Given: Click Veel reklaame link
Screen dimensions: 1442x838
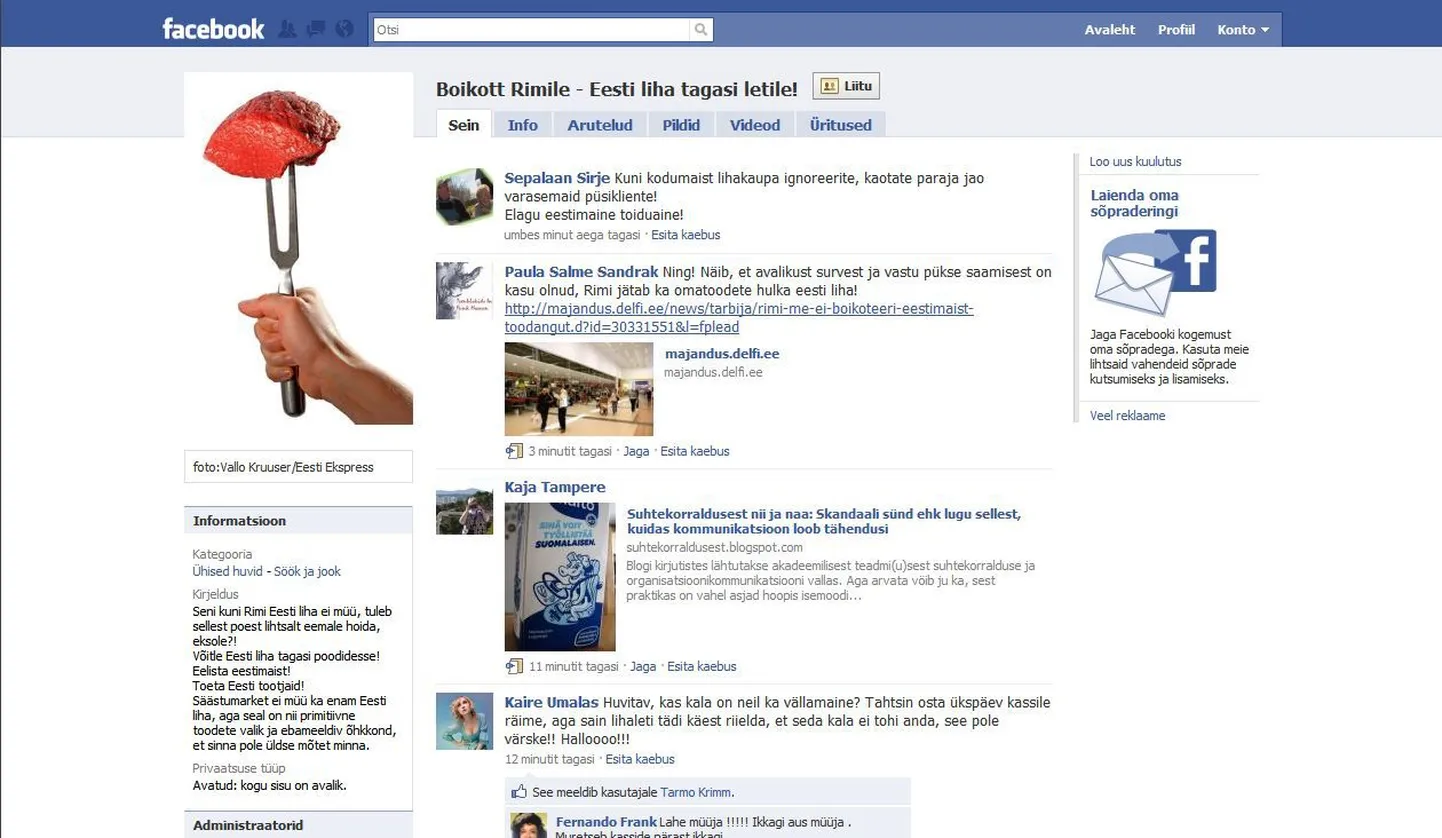Looking at the screenshot, I should 1127,415.
